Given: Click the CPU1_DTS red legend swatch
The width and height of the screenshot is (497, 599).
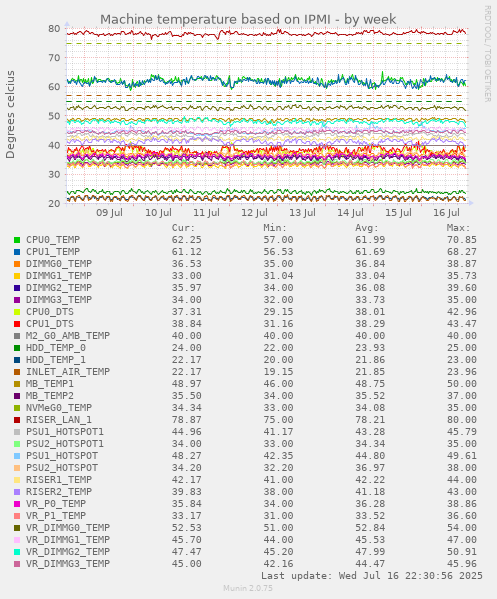Looking at the screenshot, I should click(x=17, y=324).
